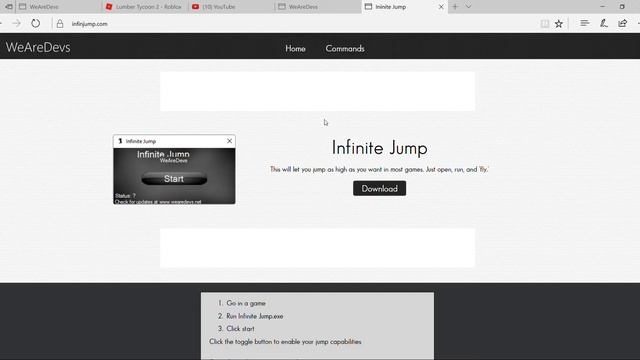Click the Download button
The height and width of the screenshot is (360, 640).
coord(379,189)
